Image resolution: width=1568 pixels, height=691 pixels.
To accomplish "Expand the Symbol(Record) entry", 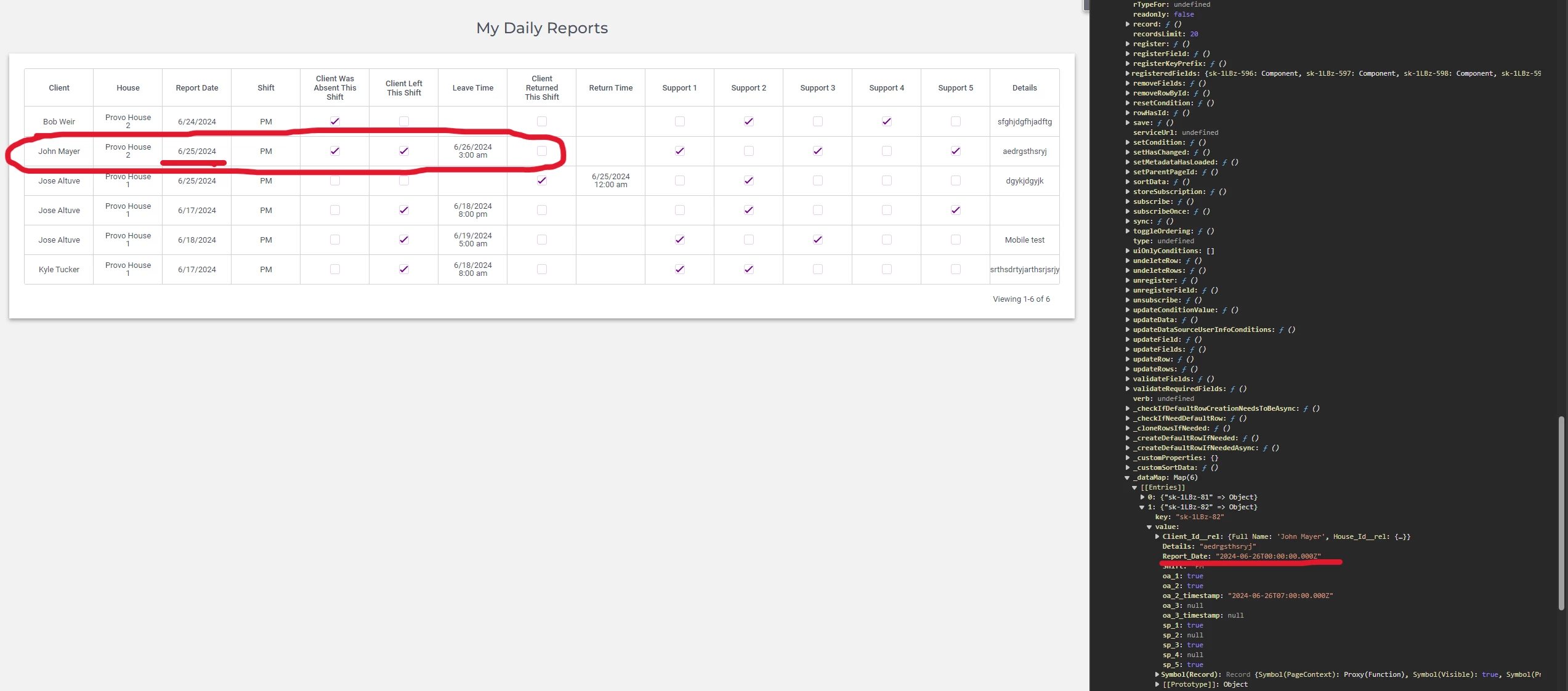I will point(1157,674).
